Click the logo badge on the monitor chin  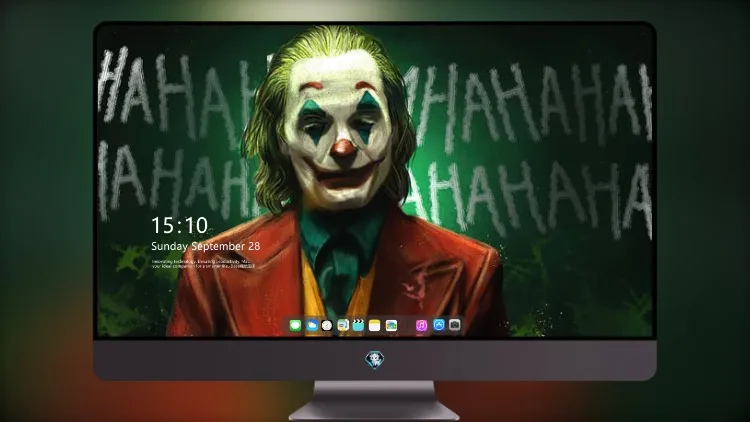pyautogui.click(x=375, y=359)
